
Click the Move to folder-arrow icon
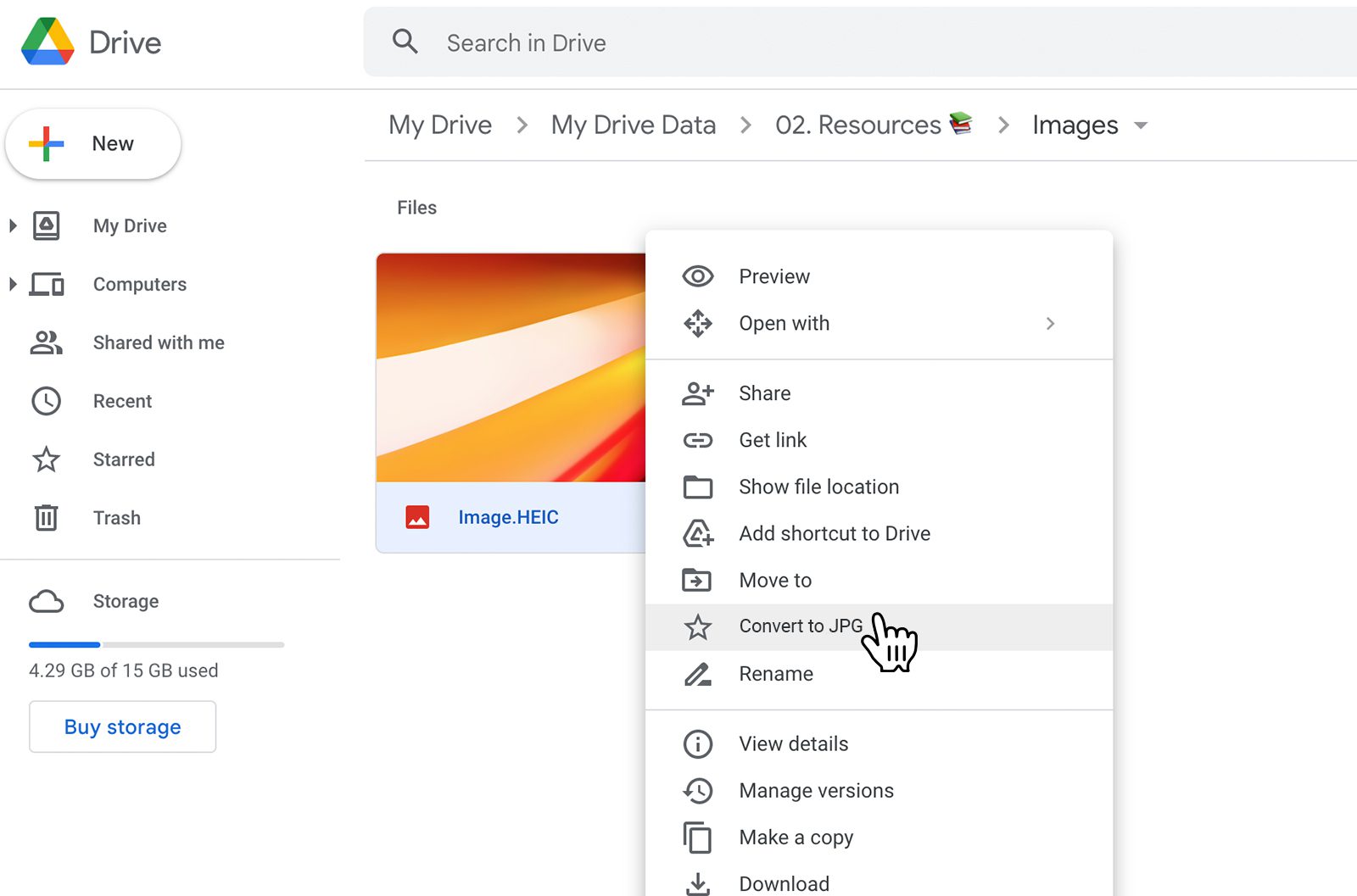click(x=697, y=580)
